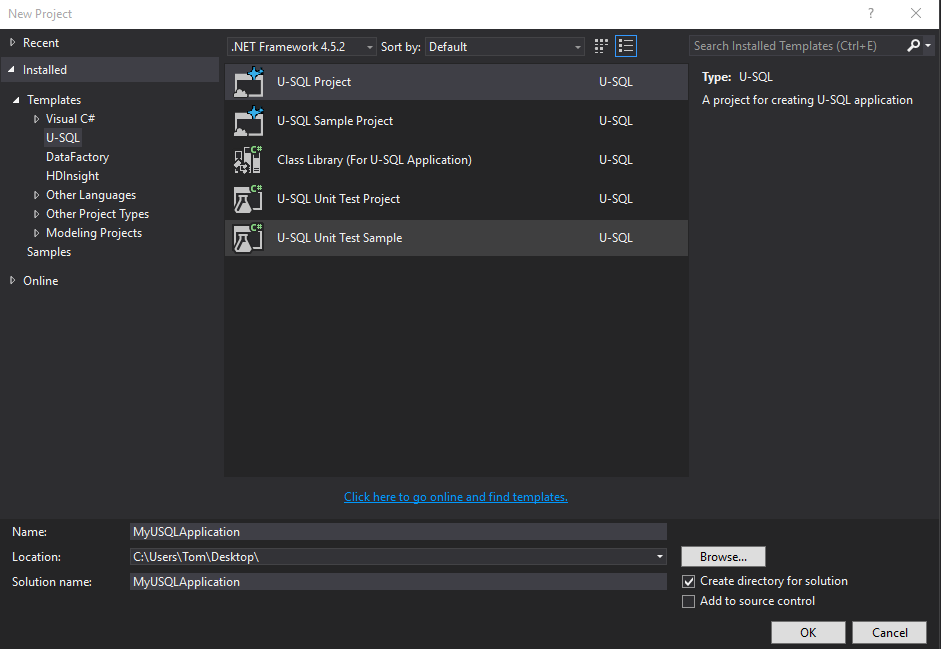
Task: Open the Sort by Default dropdown
Action: (x=576, y=46)
